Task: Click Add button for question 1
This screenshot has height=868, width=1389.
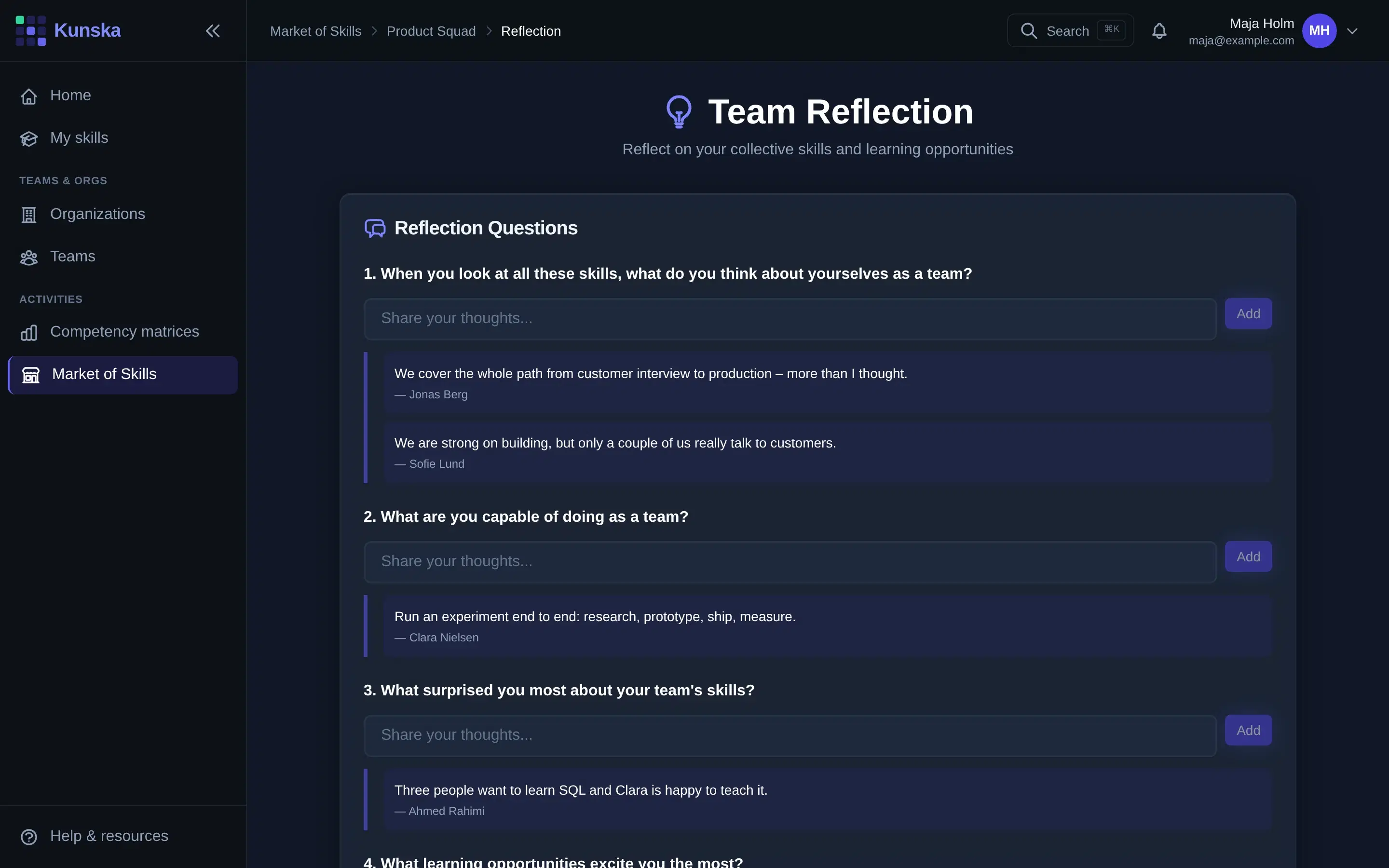Action: click(1248, 314)
